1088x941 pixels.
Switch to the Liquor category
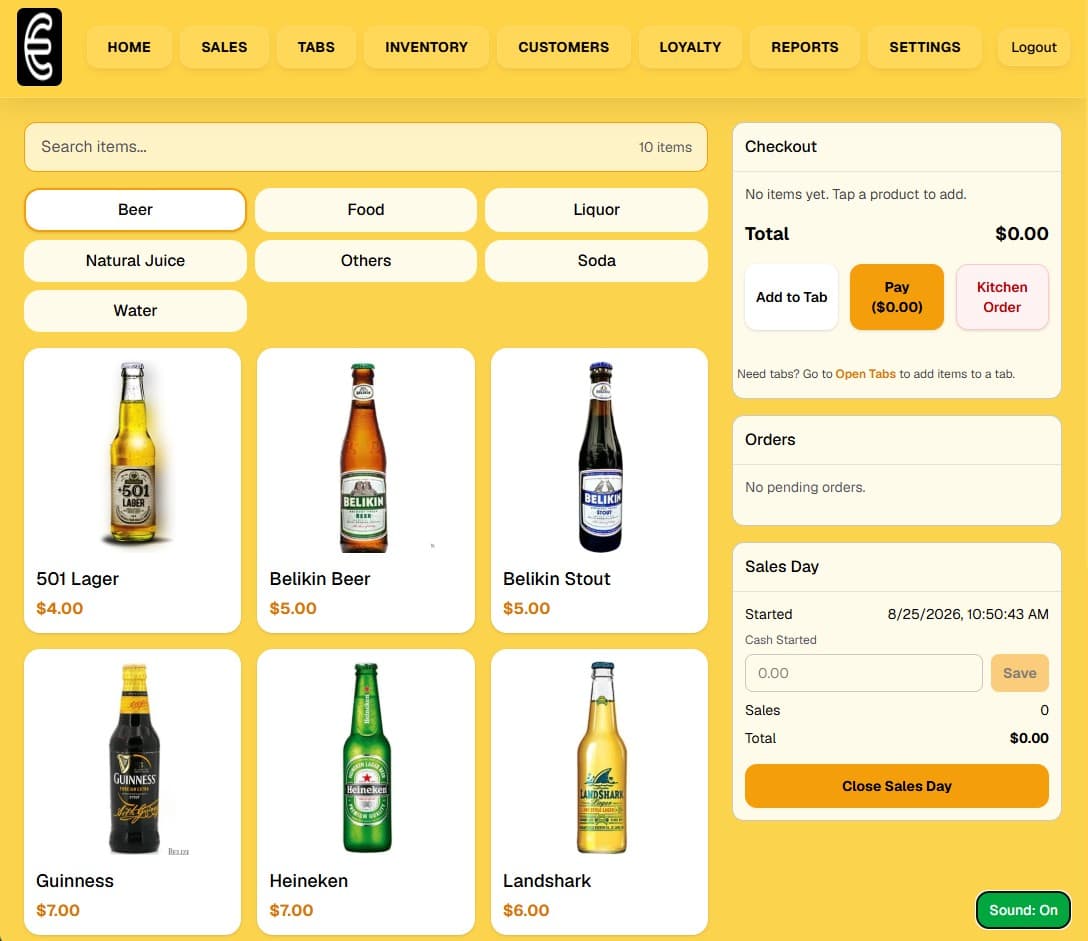[x=596, y=210]
